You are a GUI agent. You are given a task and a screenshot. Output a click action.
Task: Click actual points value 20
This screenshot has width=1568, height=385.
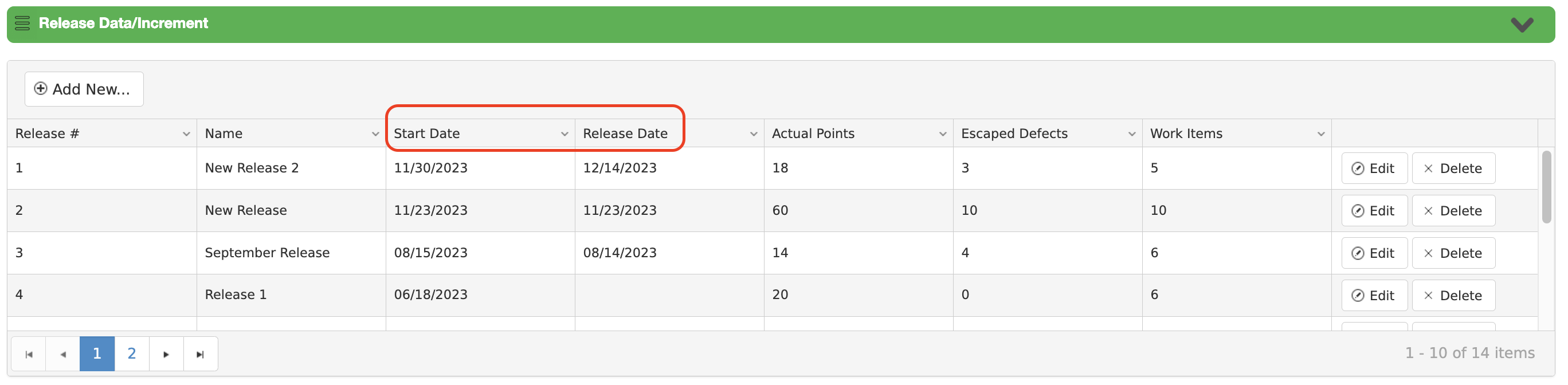(x=780, y=295)
